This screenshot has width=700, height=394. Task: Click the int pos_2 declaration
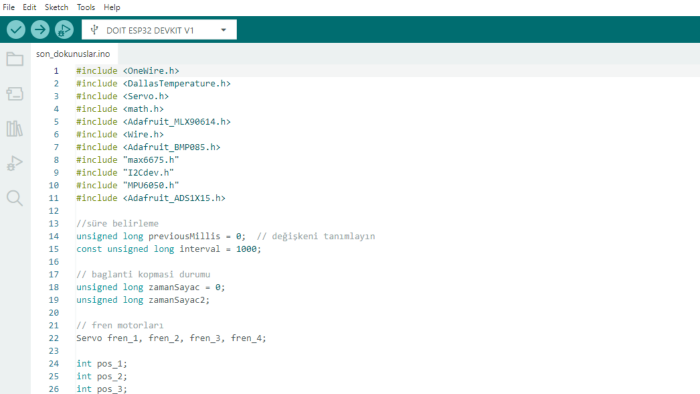(102, 376)
